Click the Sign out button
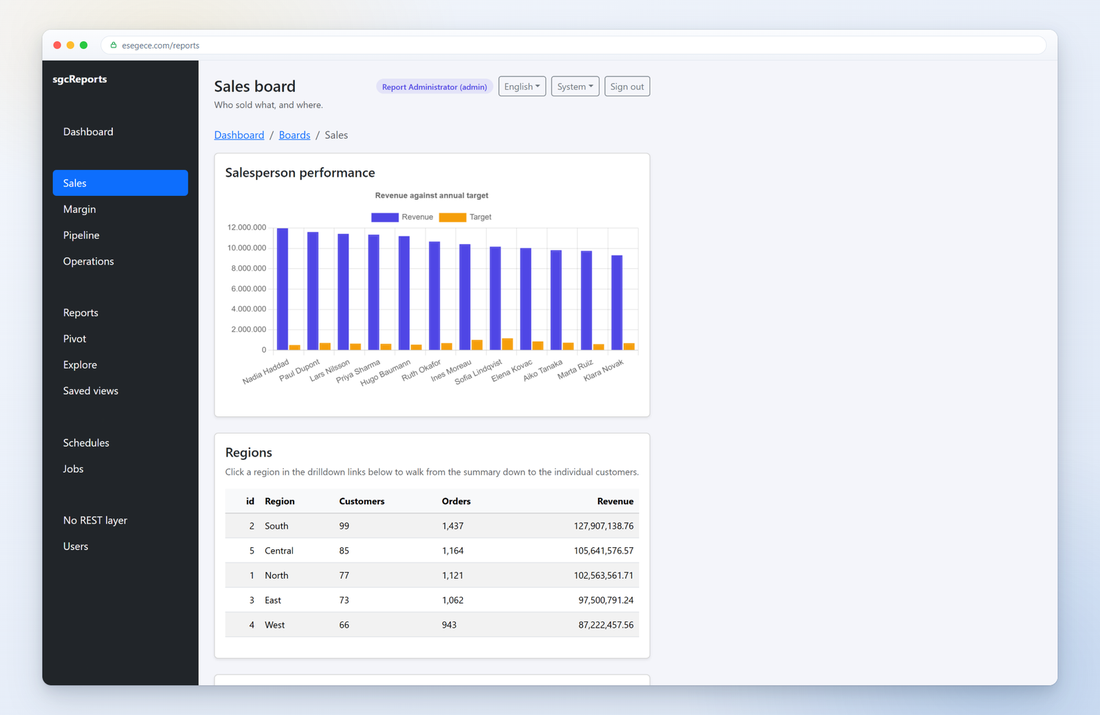Viewport: 1100px width, 715px height. pyautogui.click(x=626, y=86)
